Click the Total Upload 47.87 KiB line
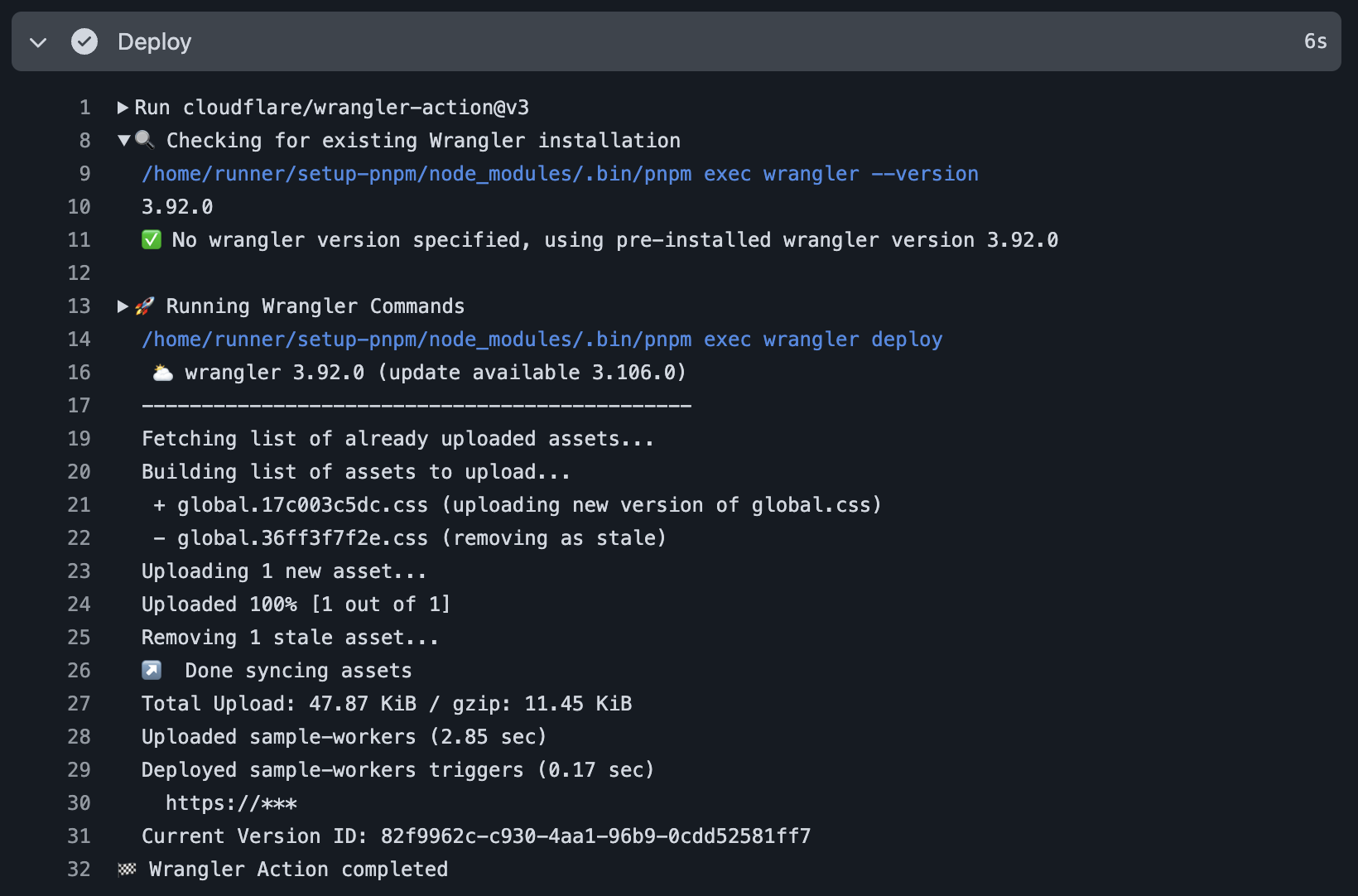 point(387,704)
